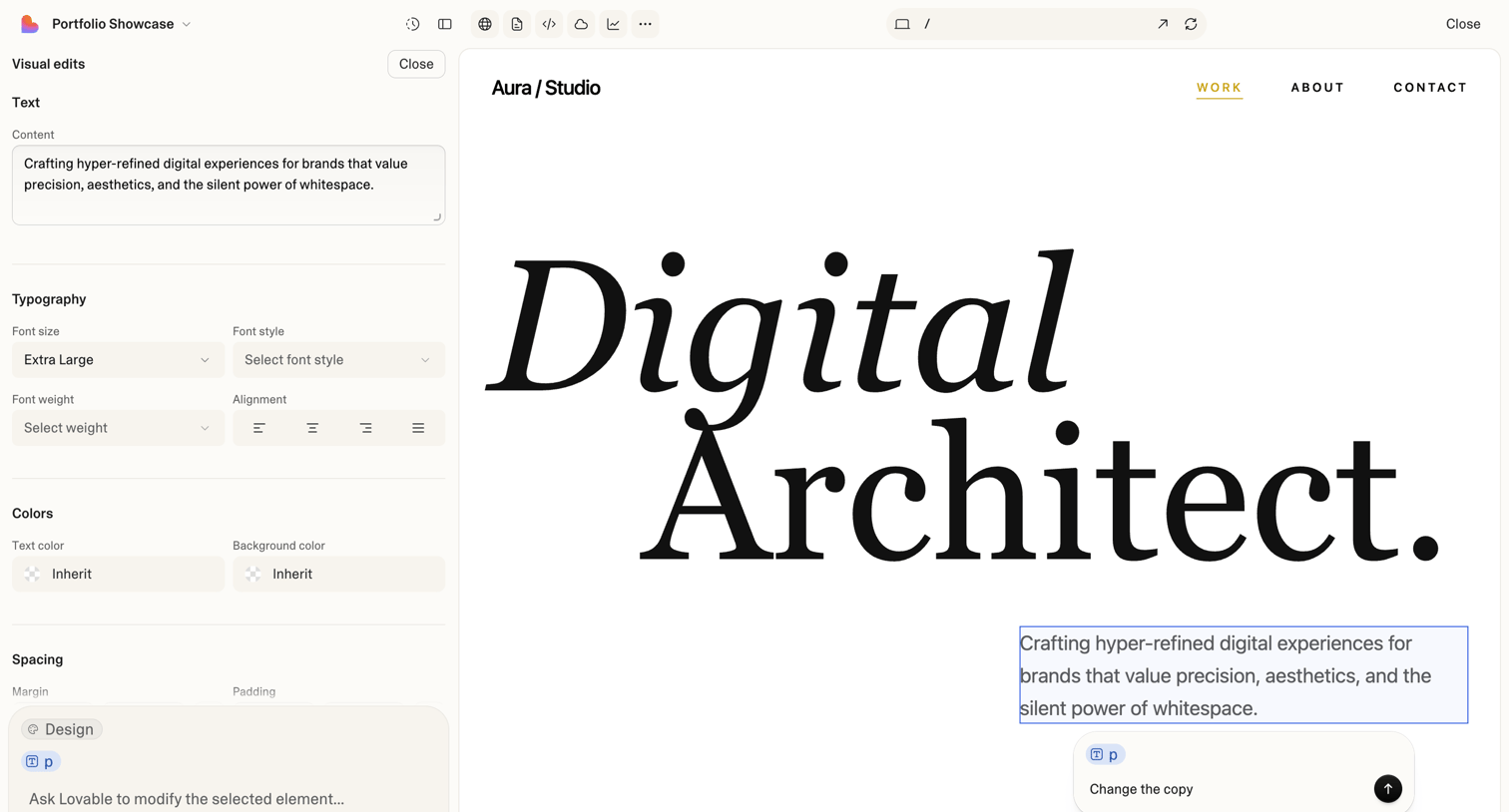Set alignment to justify
Image resolution: width=1509 pixels, height=812 pixels.
click(x=418, y=428)
